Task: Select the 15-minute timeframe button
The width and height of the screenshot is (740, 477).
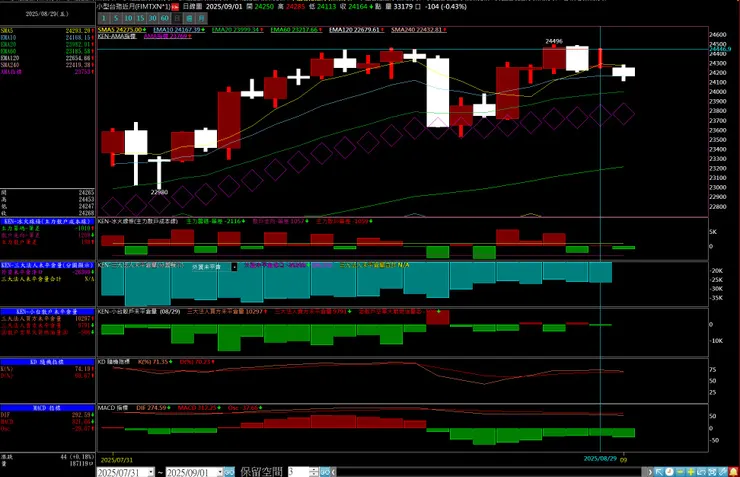Action: tap(140, 18)
